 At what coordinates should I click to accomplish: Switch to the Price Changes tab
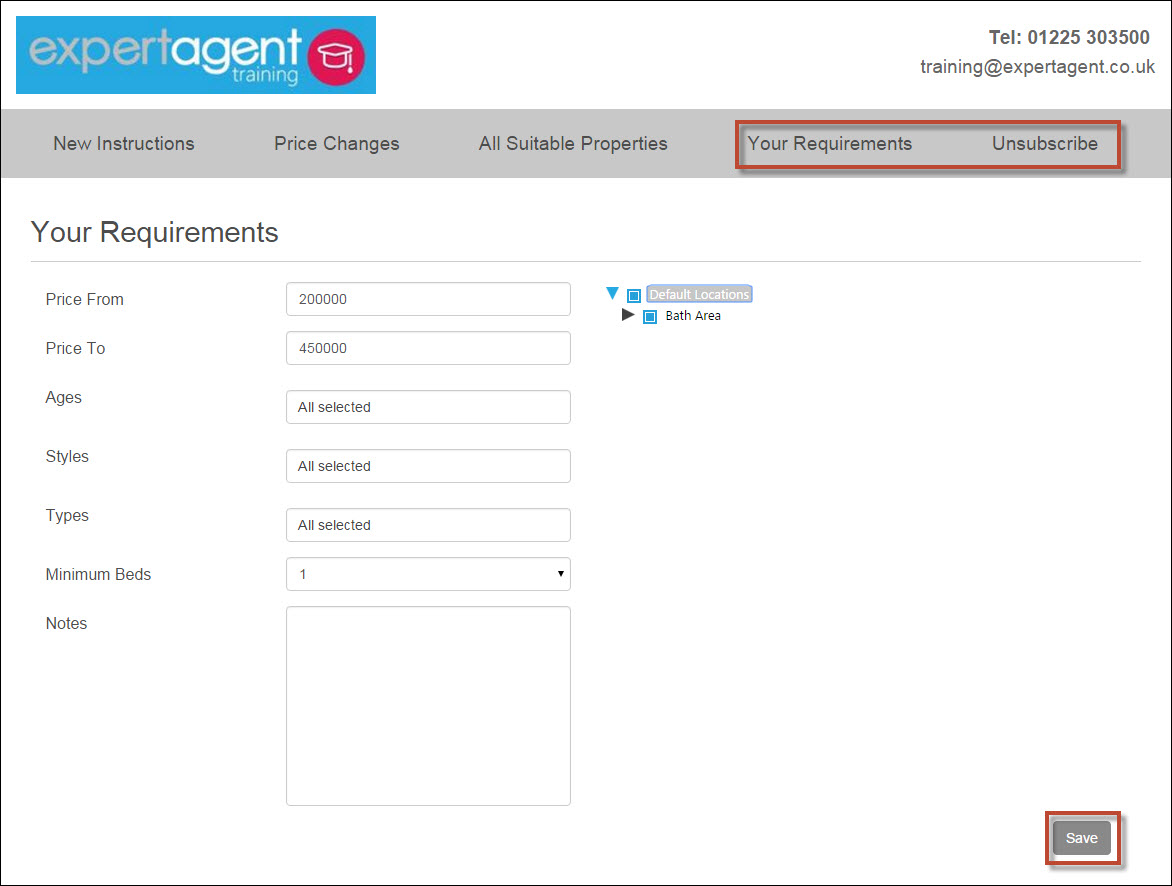(x=336, y=144)
